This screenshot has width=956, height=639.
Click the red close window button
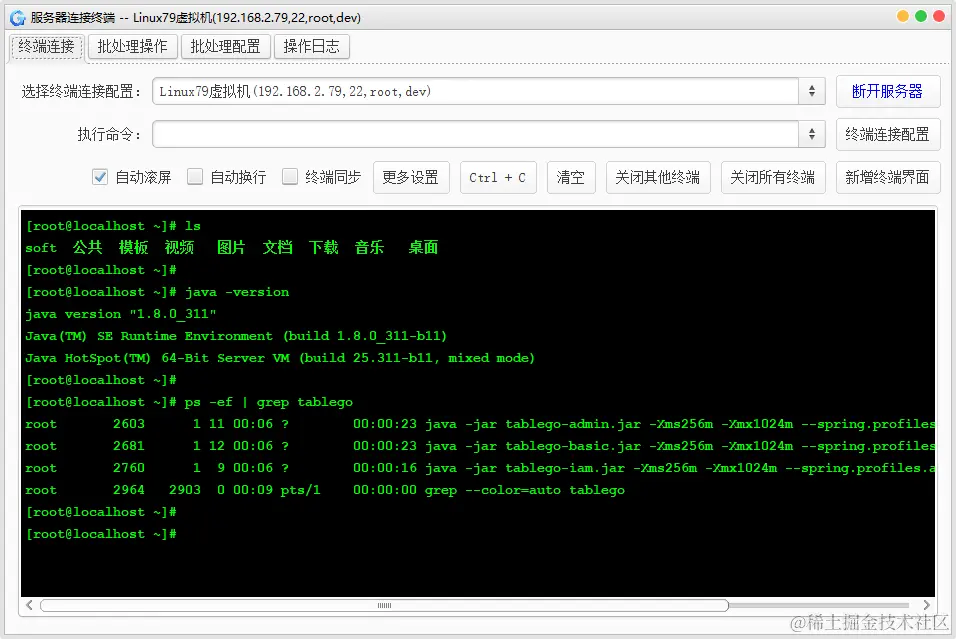coord(940,16)
